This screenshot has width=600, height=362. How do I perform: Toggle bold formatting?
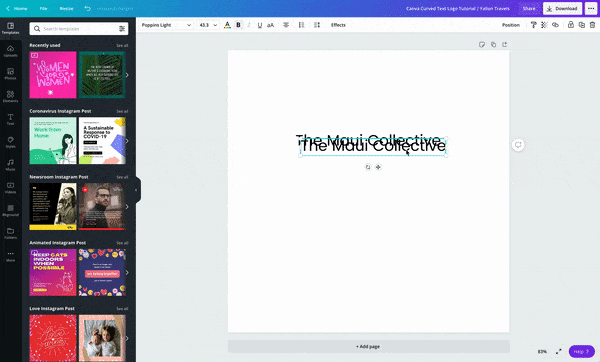point(238,25)
